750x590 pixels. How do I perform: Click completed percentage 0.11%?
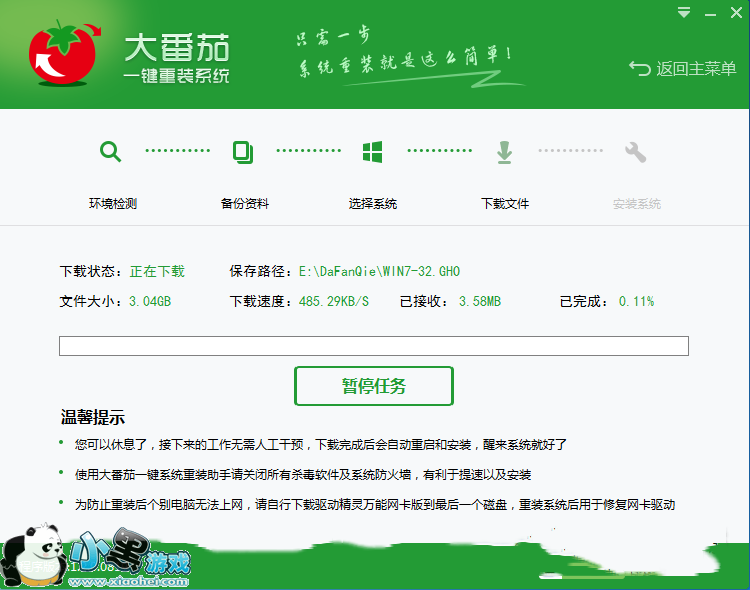point(636,301)
